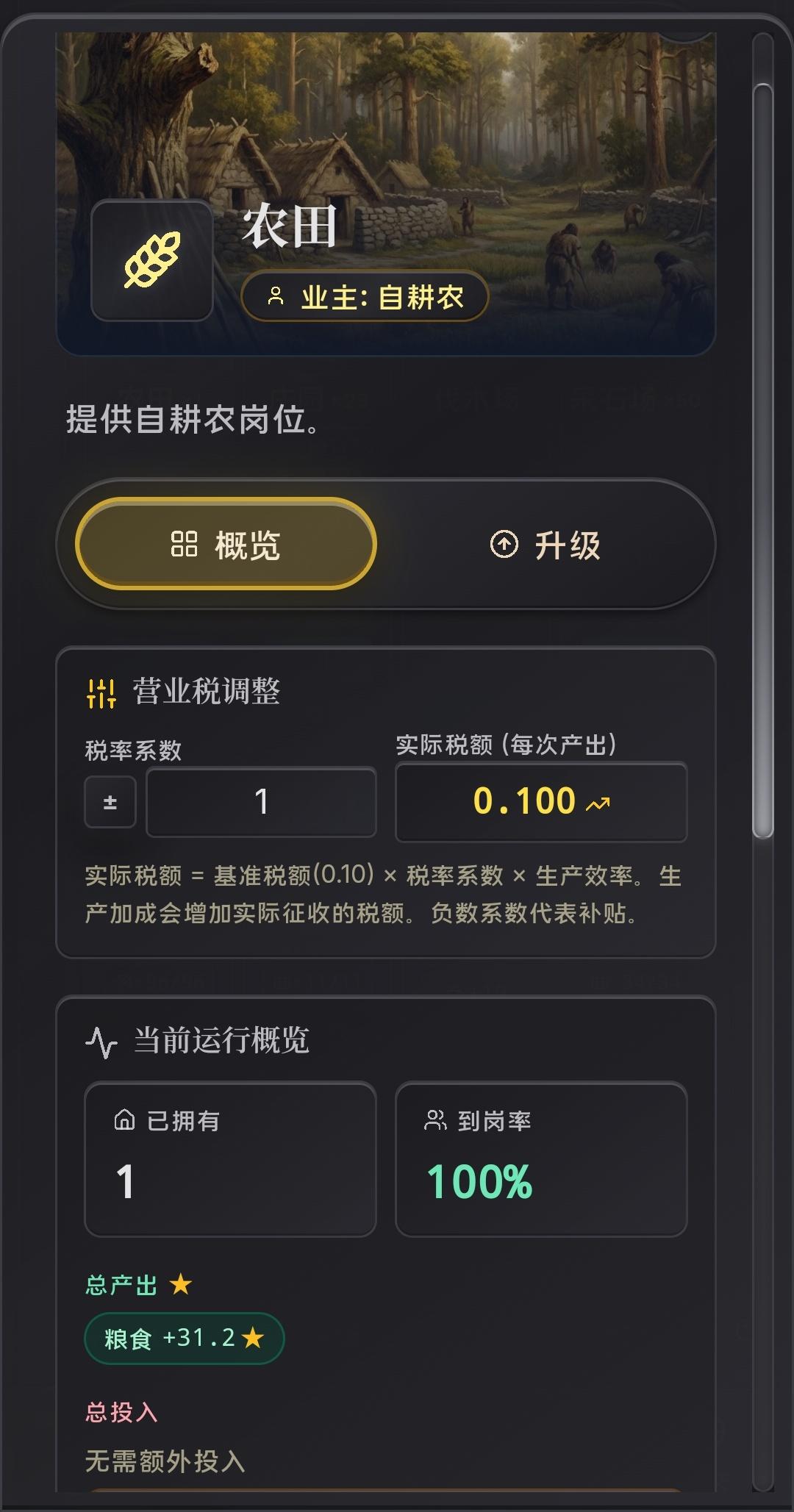
Task: Toggle the ± sign button for tax coefficient
Action: click(110, 802)
